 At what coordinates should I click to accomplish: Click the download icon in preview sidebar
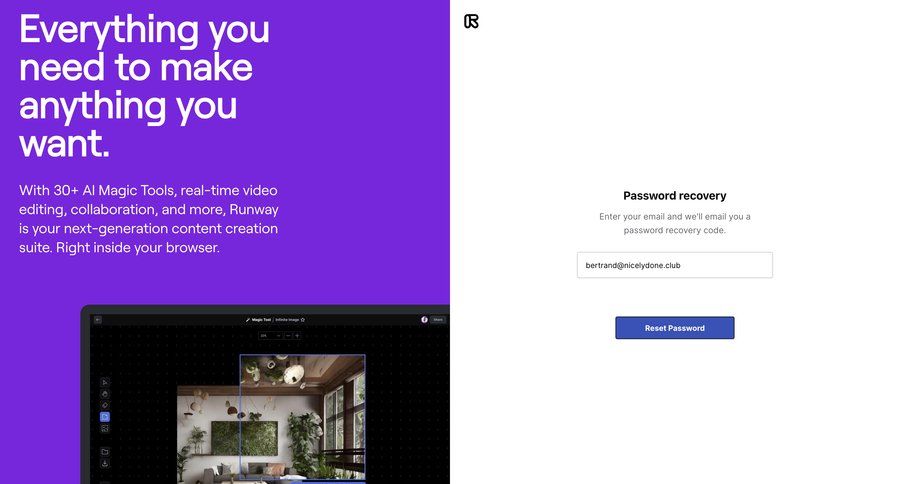click(105, 463)
